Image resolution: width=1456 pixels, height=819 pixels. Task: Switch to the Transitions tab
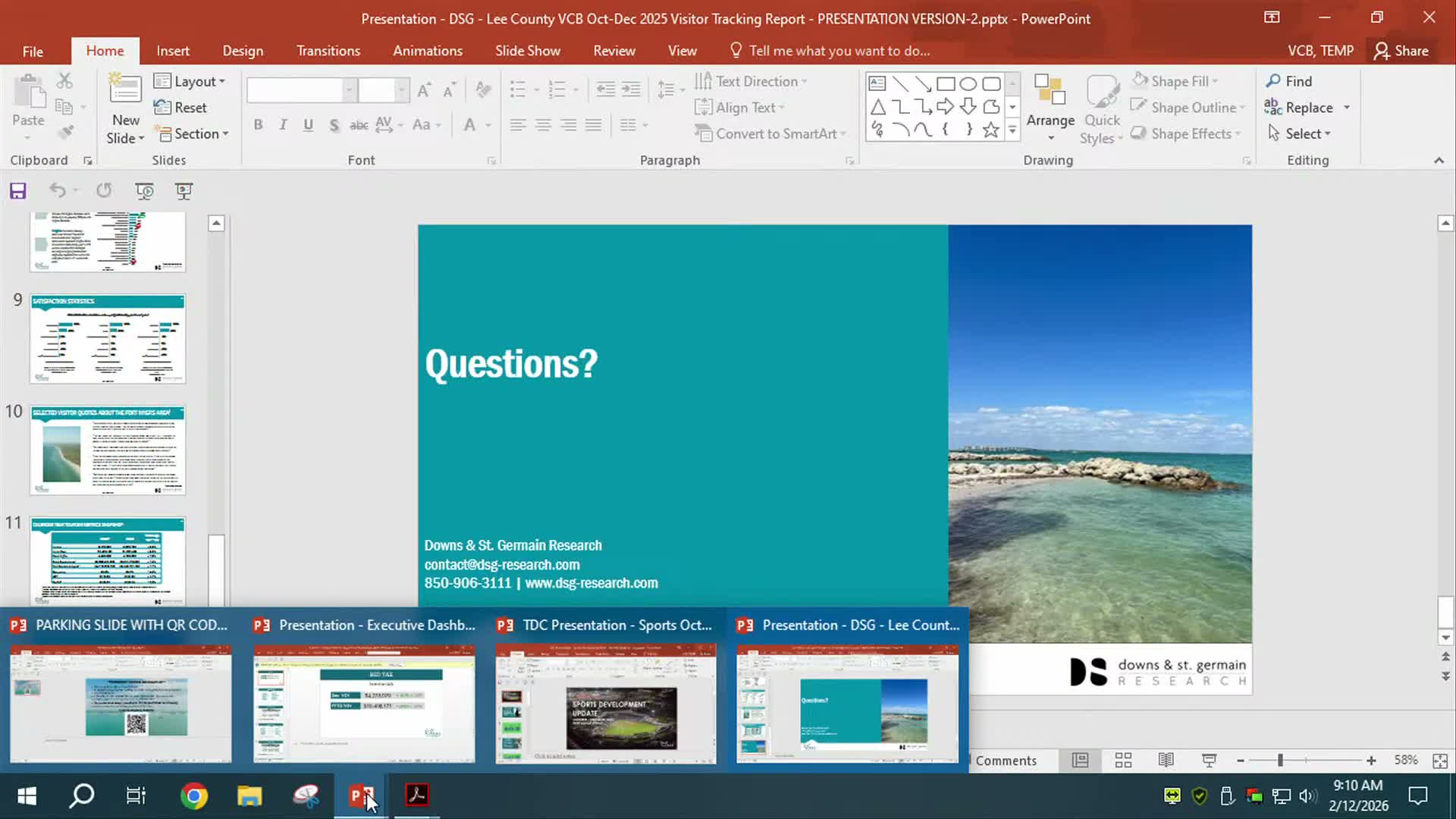pyautogui.click(x=328, y=51)
